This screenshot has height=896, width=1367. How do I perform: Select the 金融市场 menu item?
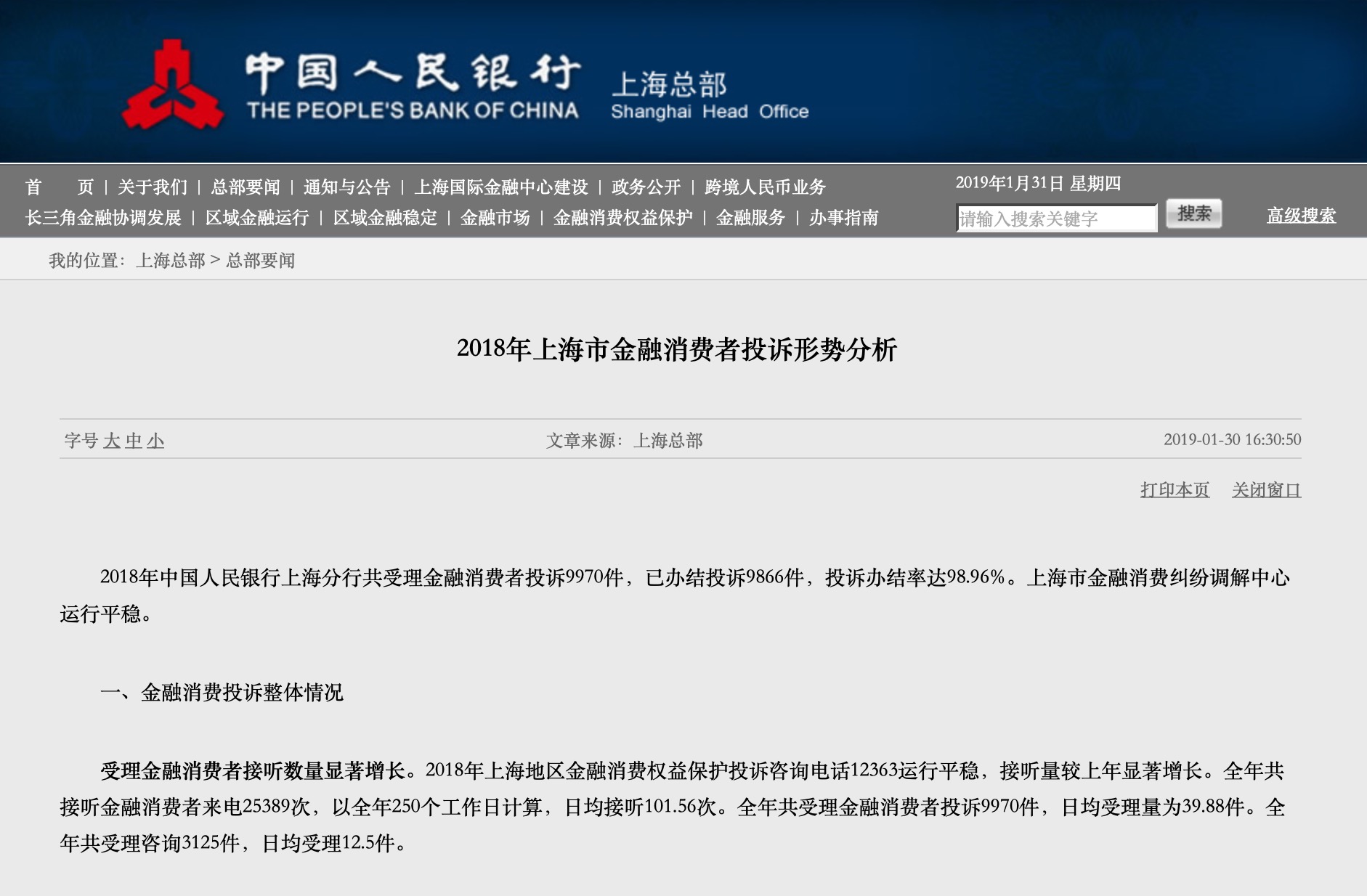[x=495, y=218]
